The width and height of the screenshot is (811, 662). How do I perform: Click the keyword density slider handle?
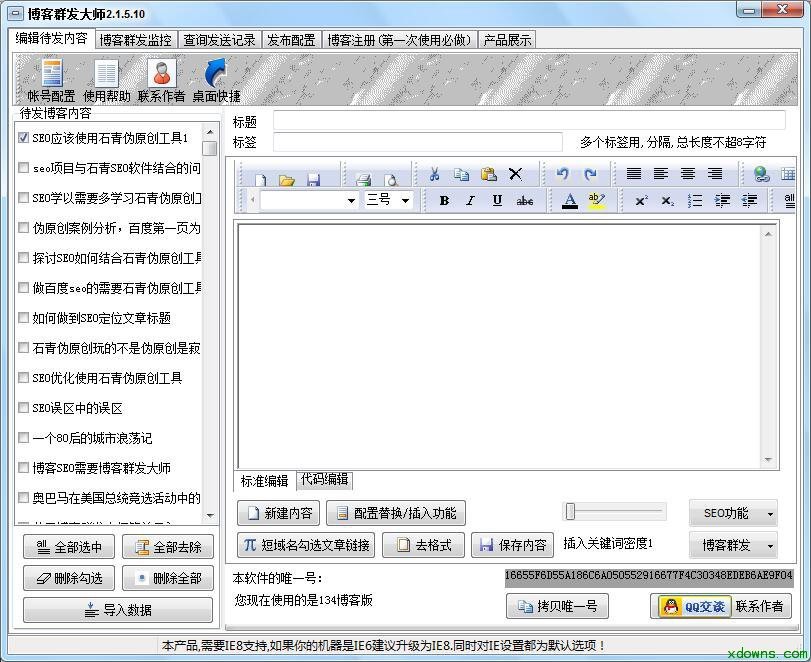tap(570, 511)
